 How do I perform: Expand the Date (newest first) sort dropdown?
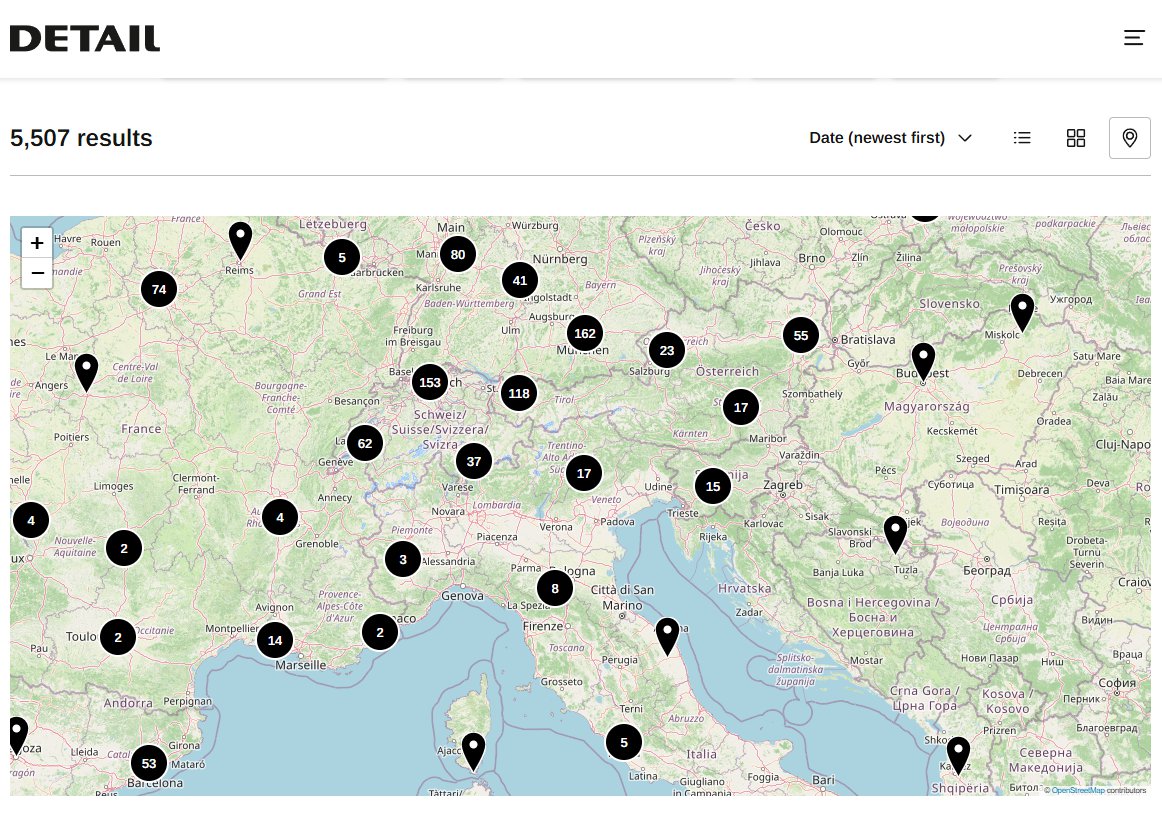coord(890,138)
